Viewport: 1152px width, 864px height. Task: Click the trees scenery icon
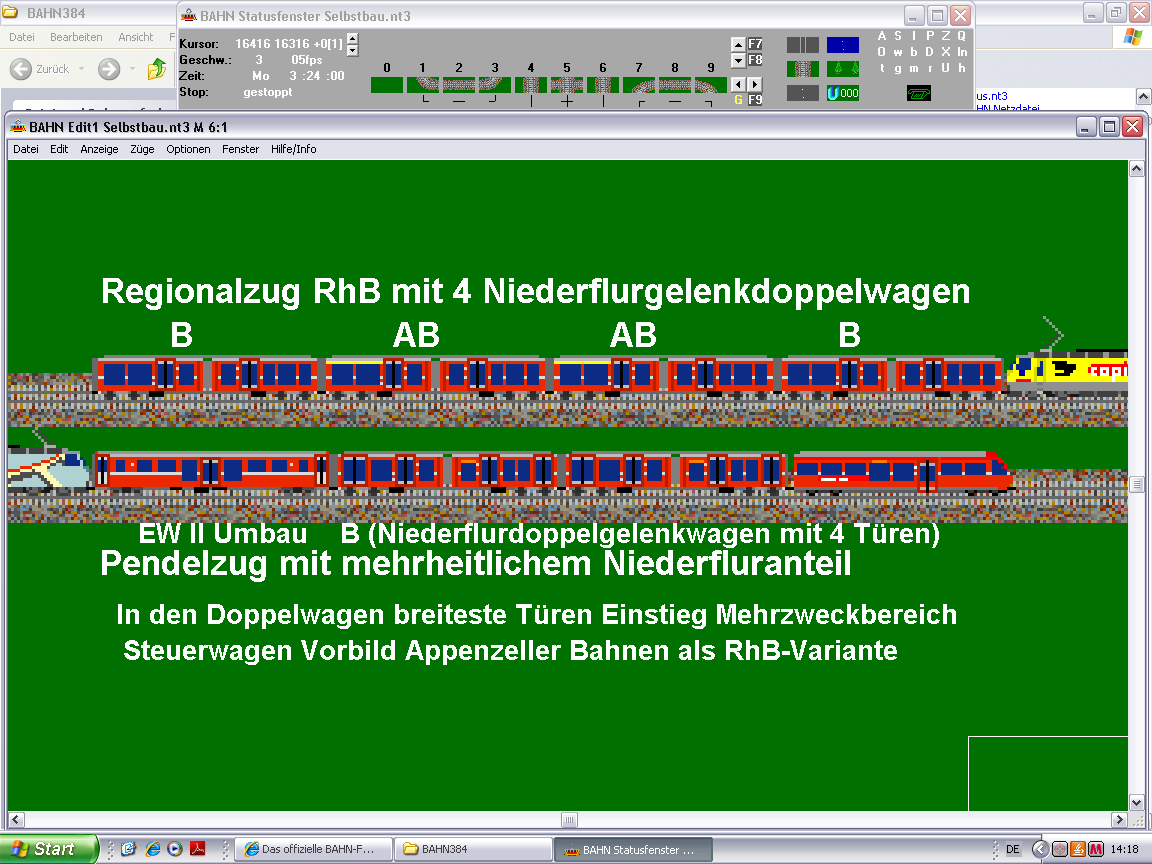(x=843, y=69)
